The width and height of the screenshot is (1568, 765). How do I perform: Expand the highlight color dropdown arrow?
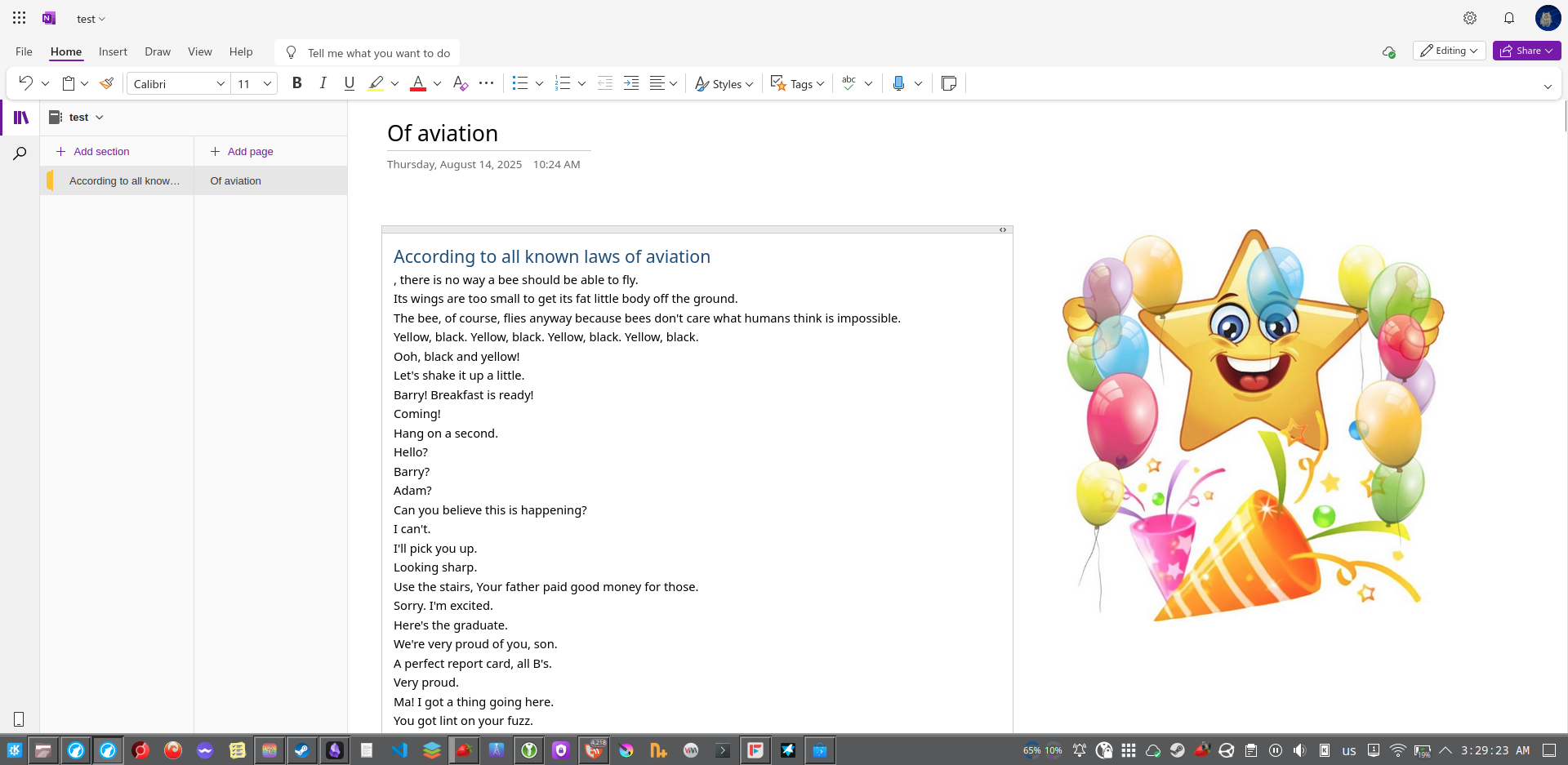pyautogui.click(x=395, y=83)
